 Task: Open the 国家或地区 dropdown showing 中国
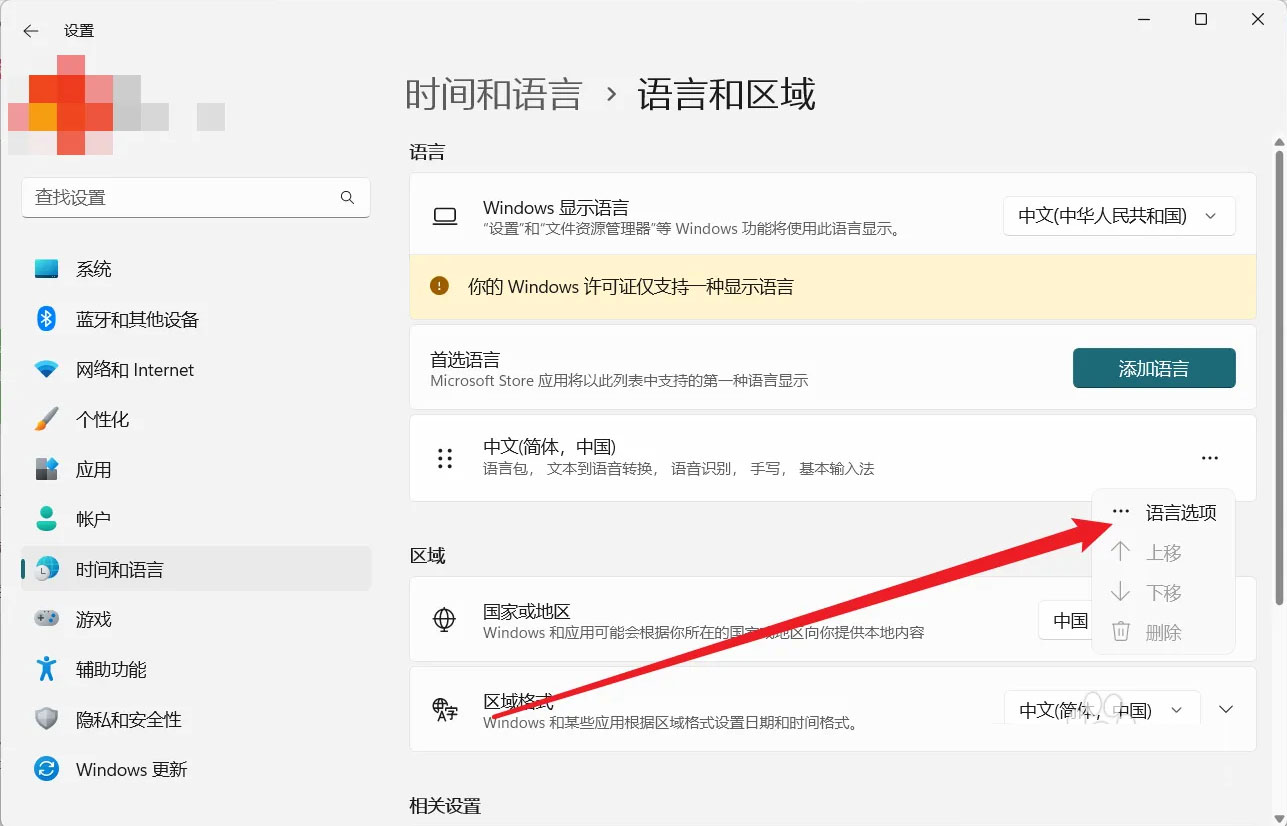pyautogui.click(x=1065, y=620)
